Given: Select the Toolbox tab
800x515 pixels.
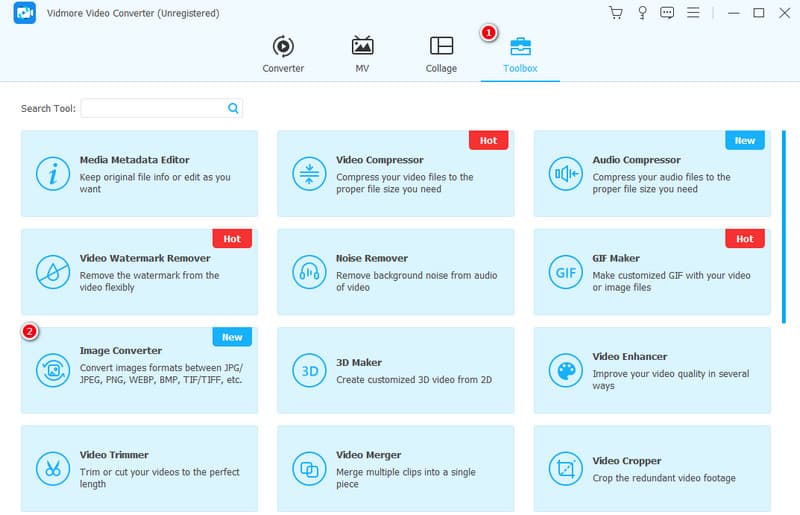Looking at the screenshot, I should tap(520, 55).
